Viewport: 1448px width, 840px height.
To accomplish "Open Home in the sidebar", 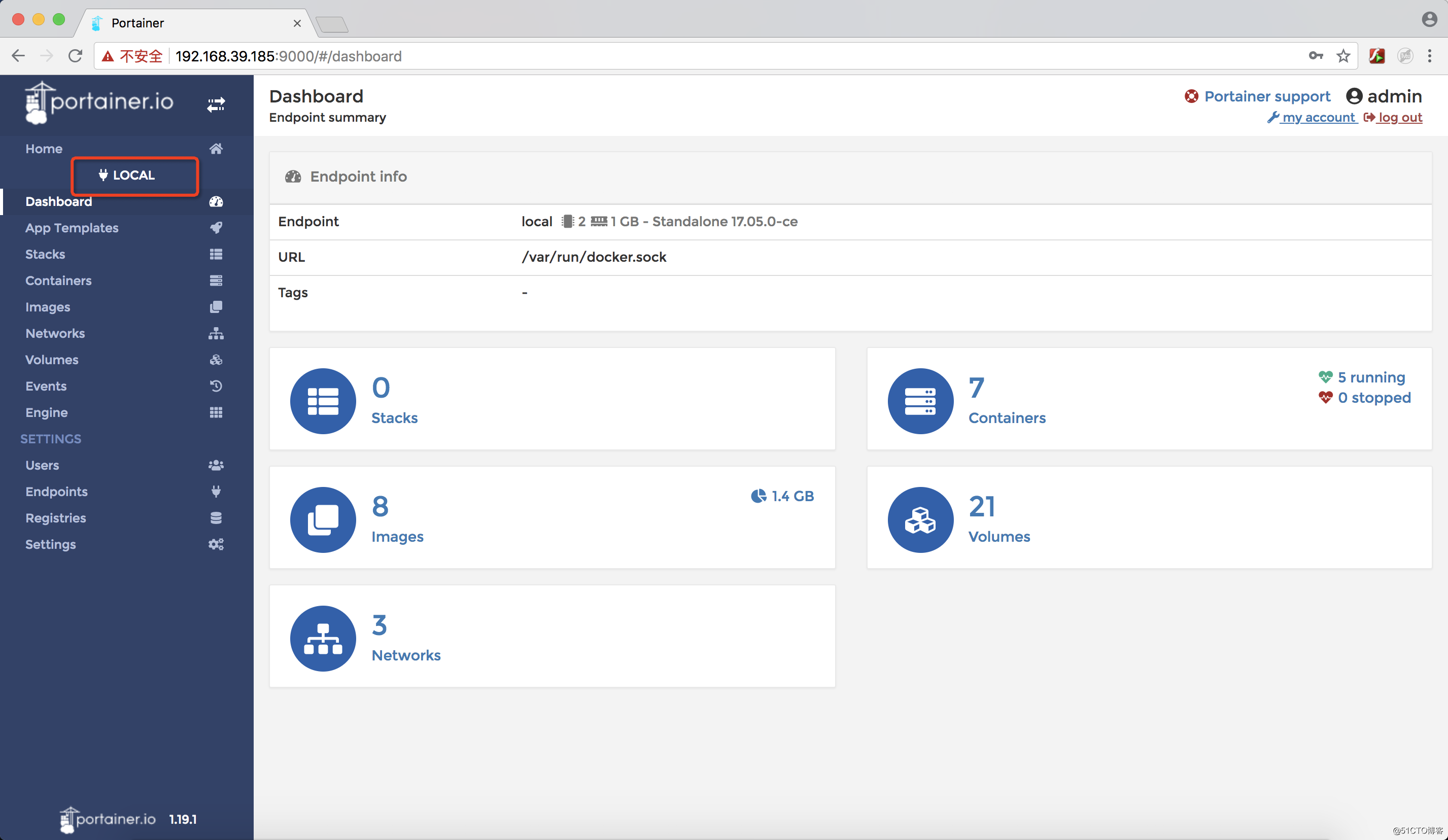I will (x=44, y=149).
